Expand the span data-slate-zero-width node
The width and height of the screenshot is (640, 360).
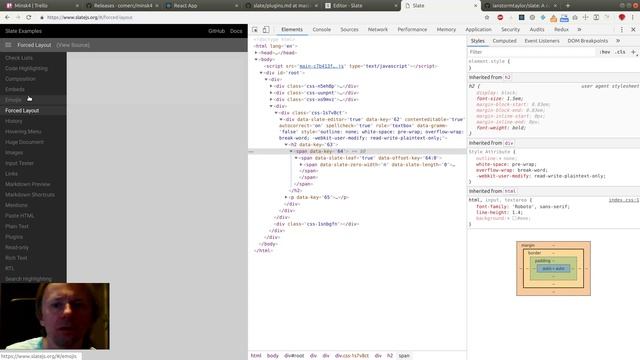click(301, 164)
